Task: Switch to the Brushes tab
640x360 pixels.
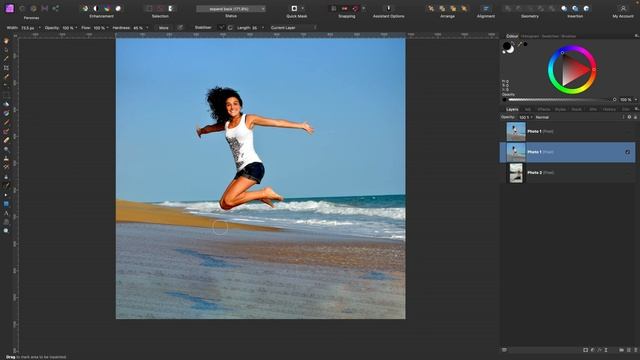Action: pyautogui.click(x=568, y=36)
